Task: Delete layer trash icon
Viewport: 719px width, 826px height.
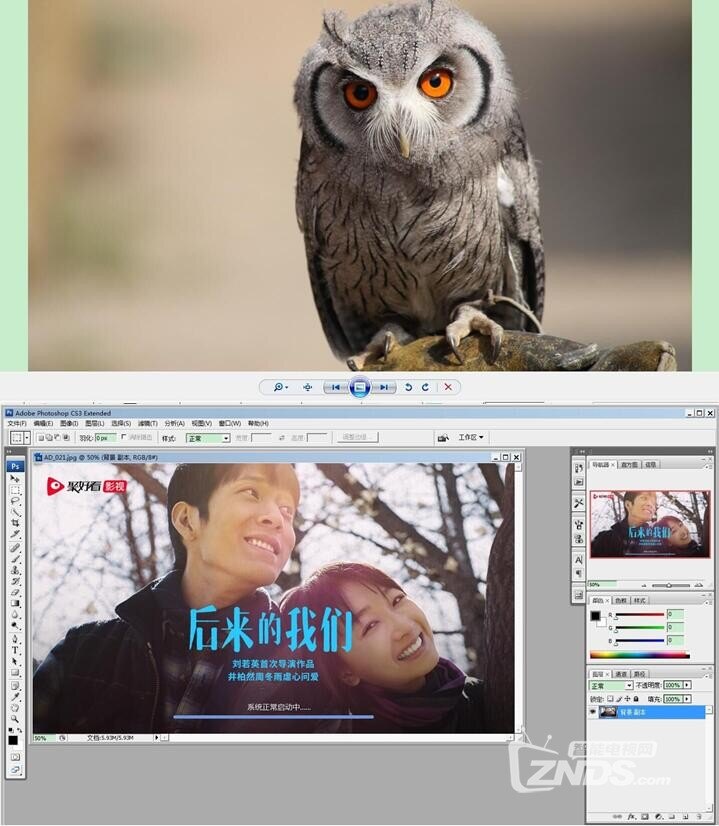Action: (699, 817)
